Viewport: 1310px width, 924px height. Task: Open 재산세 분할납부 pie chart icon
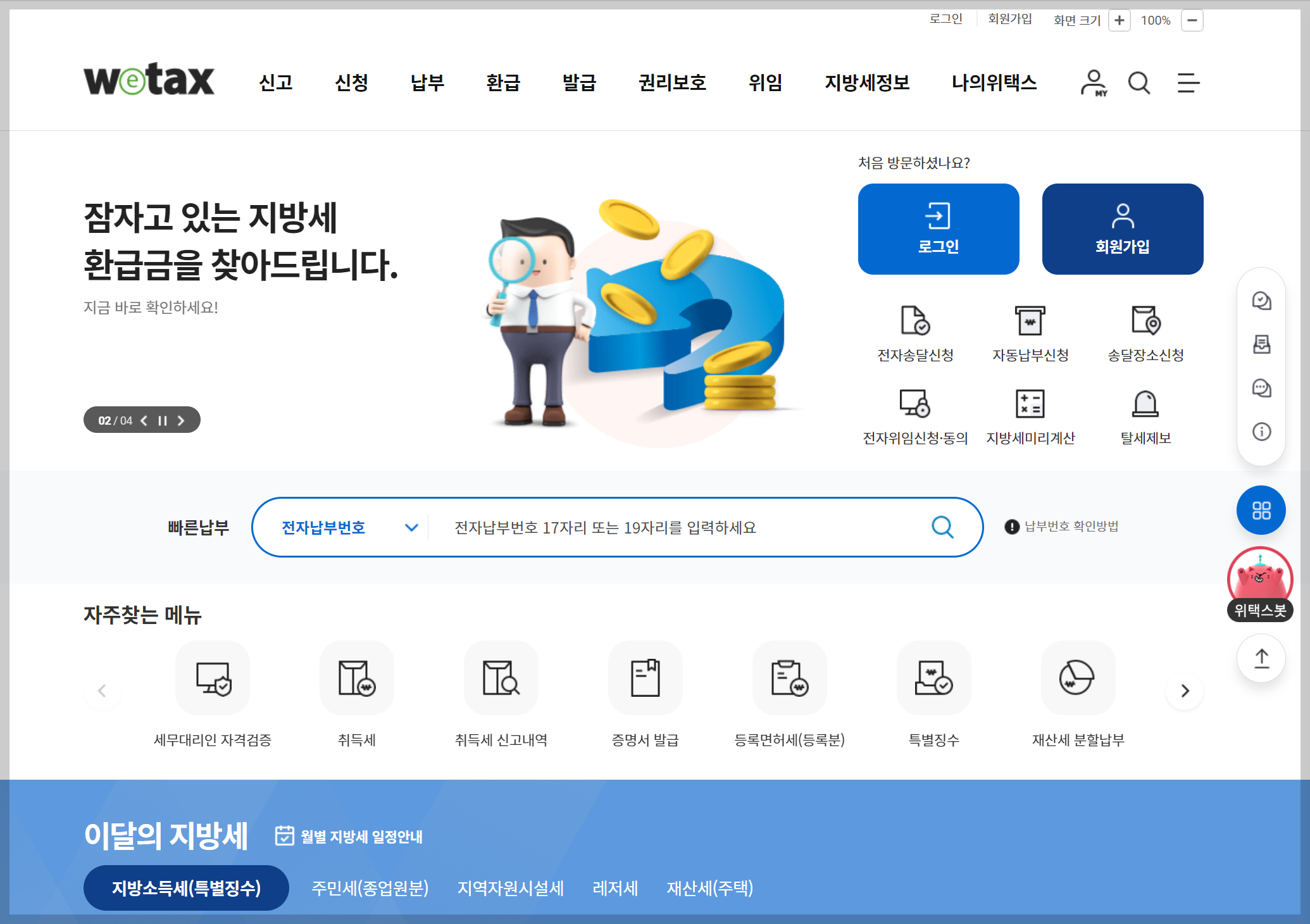tap(1077, 678)
